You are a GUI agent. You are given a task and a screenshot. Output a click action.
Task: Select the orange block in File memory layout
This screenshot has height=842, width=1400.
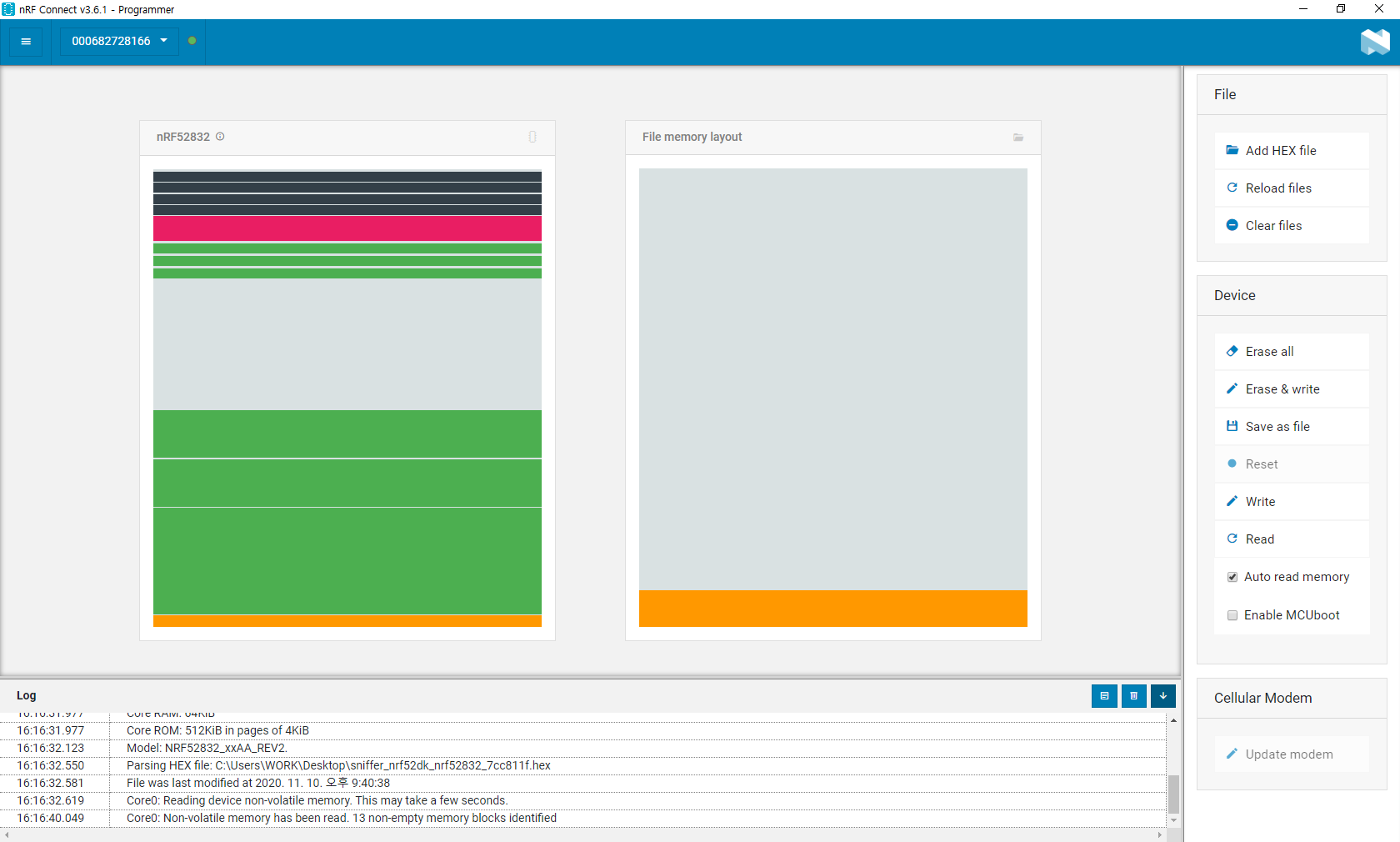point(833,609)
